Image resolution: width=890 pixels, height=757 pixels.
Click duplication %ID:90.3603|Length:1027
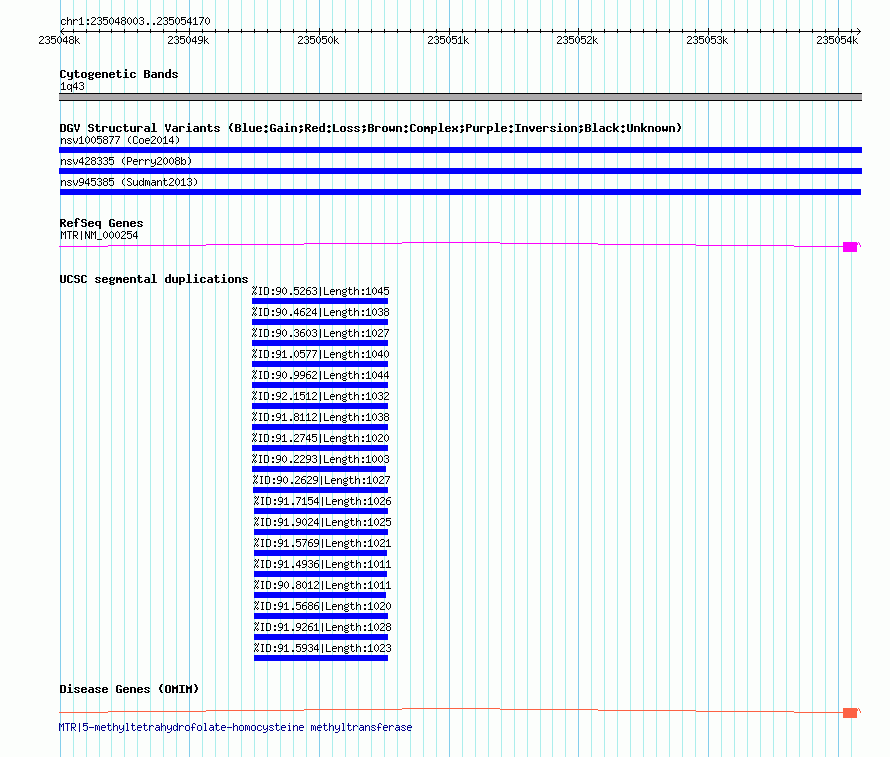point(321,333)
